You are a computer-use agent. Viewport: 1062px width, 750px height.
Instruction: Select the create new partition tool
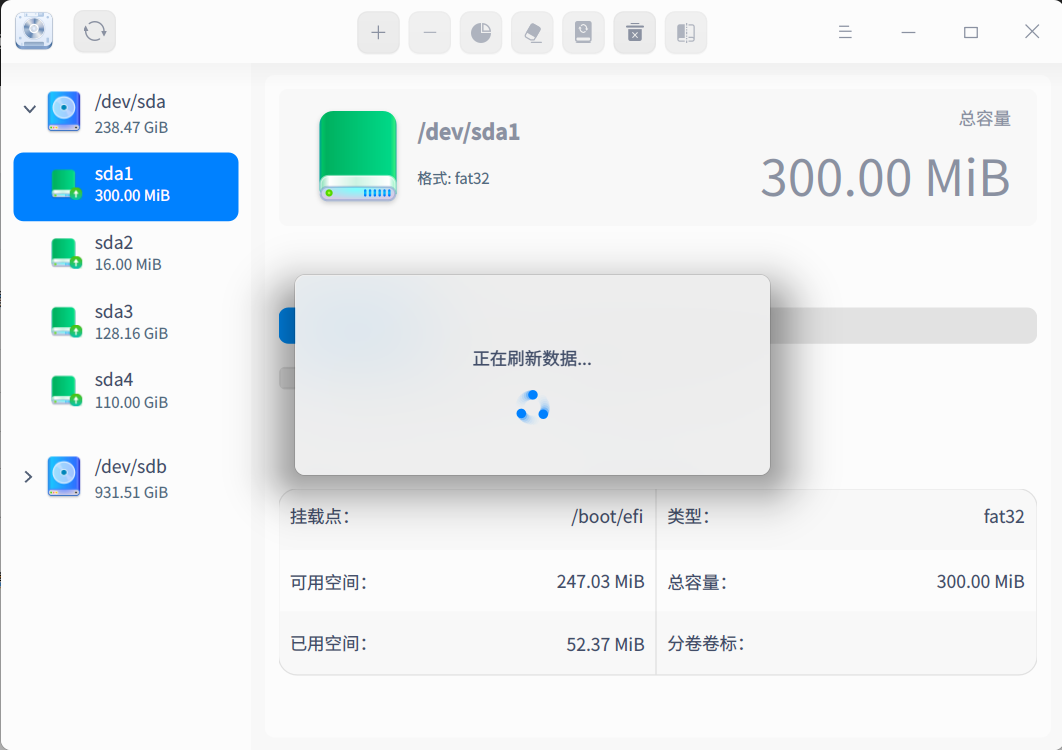coord(378,32)
